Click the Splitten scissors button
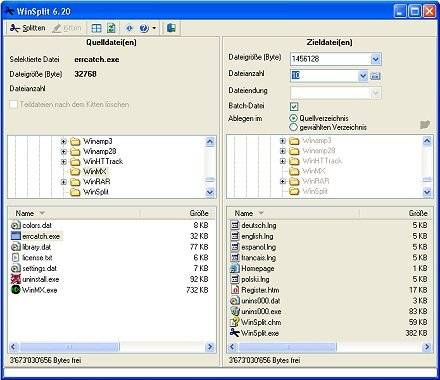440x380 pixels. click(27, 28)
